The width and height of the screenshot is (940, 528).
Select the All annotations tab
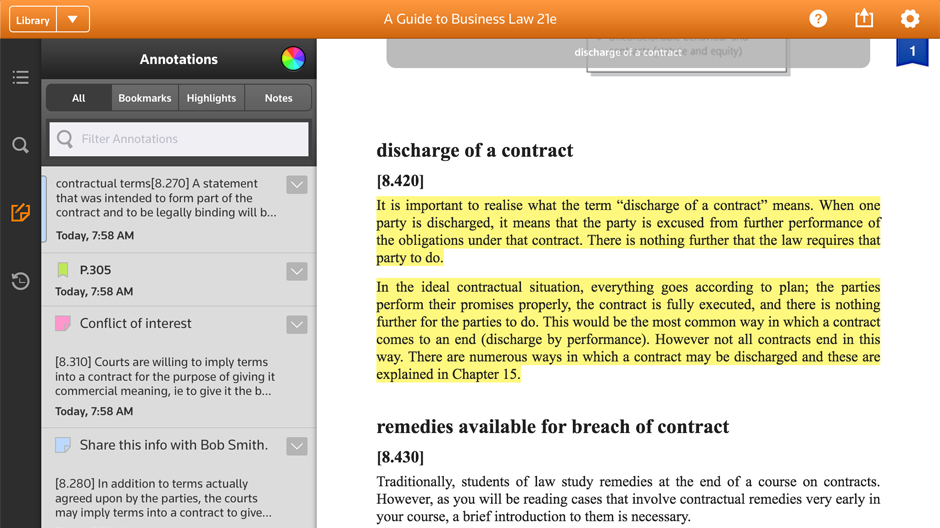[79, 98]
